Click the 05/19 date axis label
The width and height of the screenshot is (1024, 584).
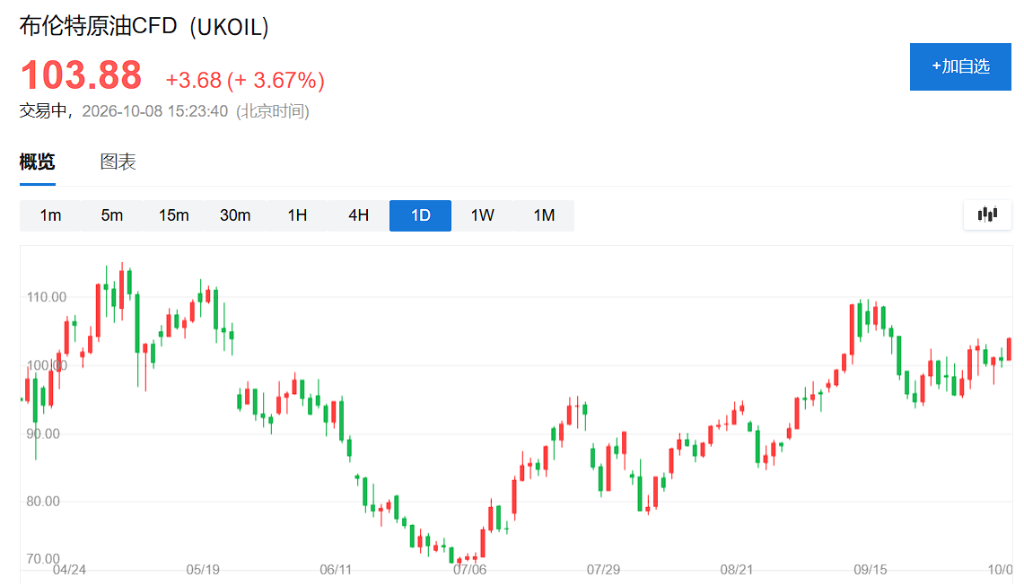pyautogui.click(x=202, y=570)
